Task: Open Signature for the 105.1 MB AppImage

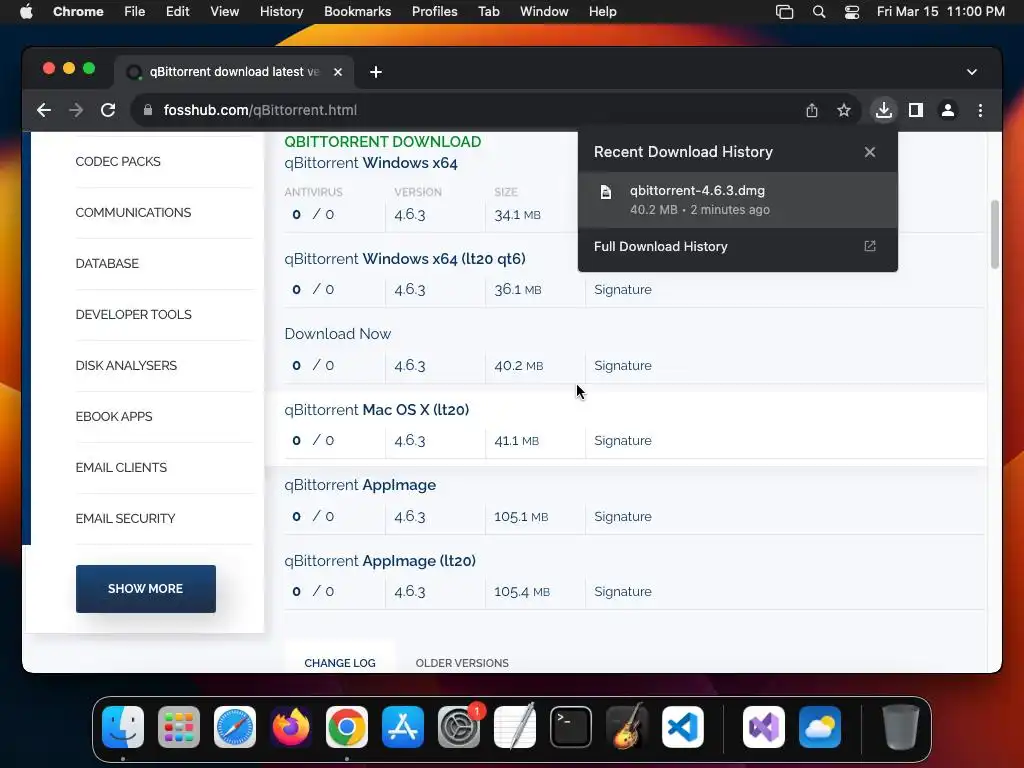Action: (623, 517)
